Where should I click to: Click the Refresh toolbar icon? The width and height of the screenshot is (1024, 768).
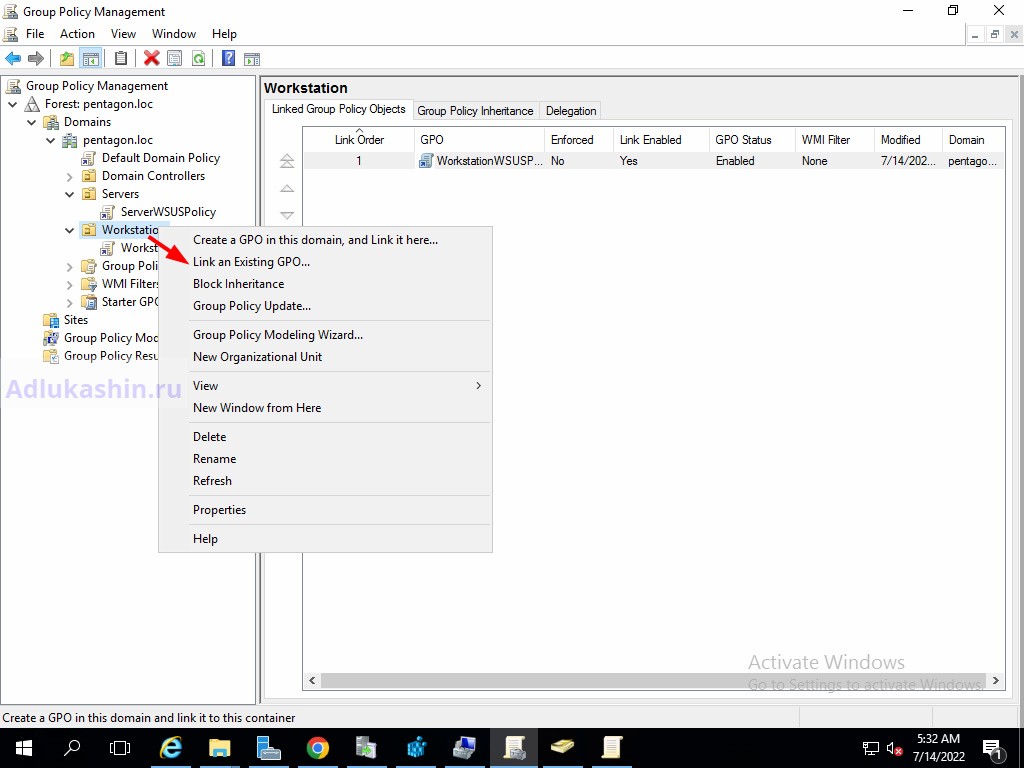(x=198, y=59)
